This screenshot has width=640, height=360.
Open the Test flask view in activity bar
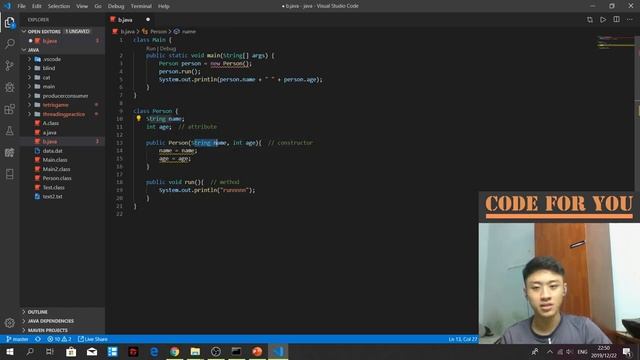[9, 131]
